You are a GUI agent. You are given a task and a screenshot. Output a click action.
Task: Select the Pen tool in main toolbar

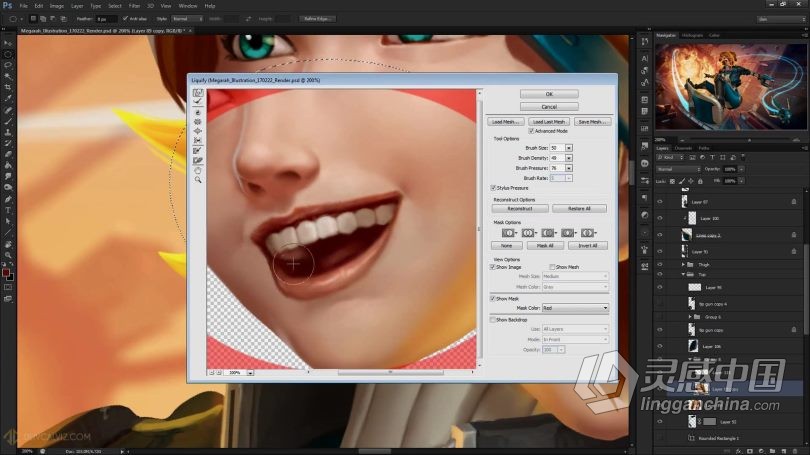(x=8, y=199)
